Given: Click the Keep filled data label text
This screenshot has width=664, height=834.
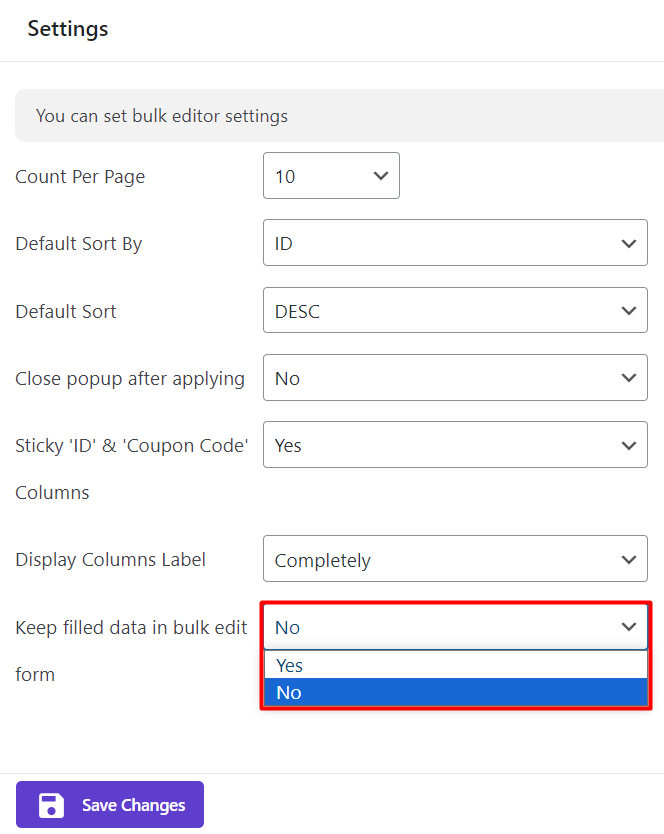Looking at the screenshot, I should [131, 628].
